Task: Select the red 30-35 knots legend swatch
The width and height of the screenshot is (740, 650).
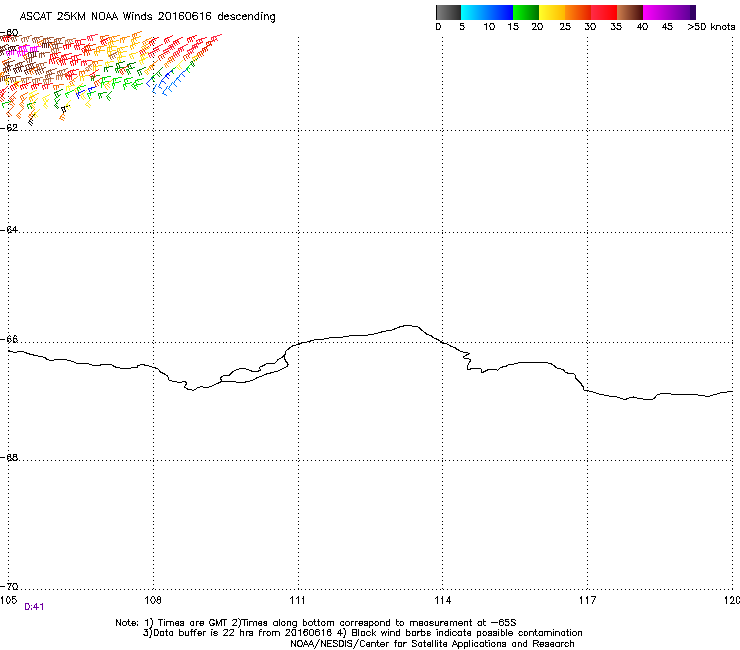Action: (604, 12)
